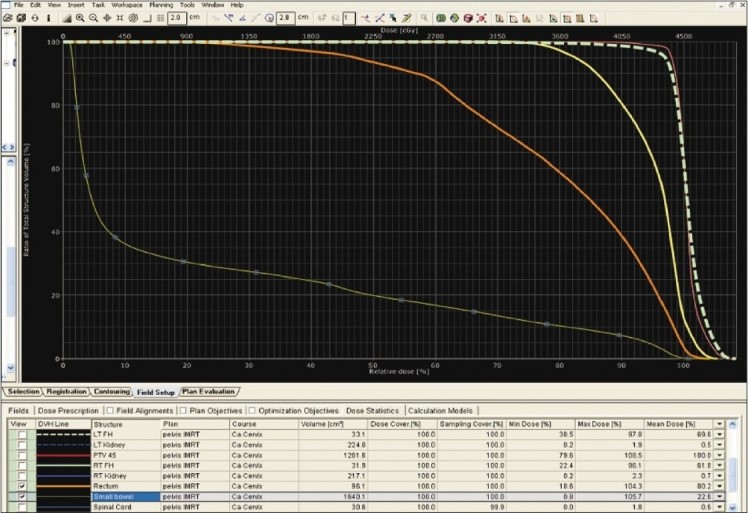Sort by the Volume [cm³] column header
Viewport: 748px width, 513px height.
(333, 424)
